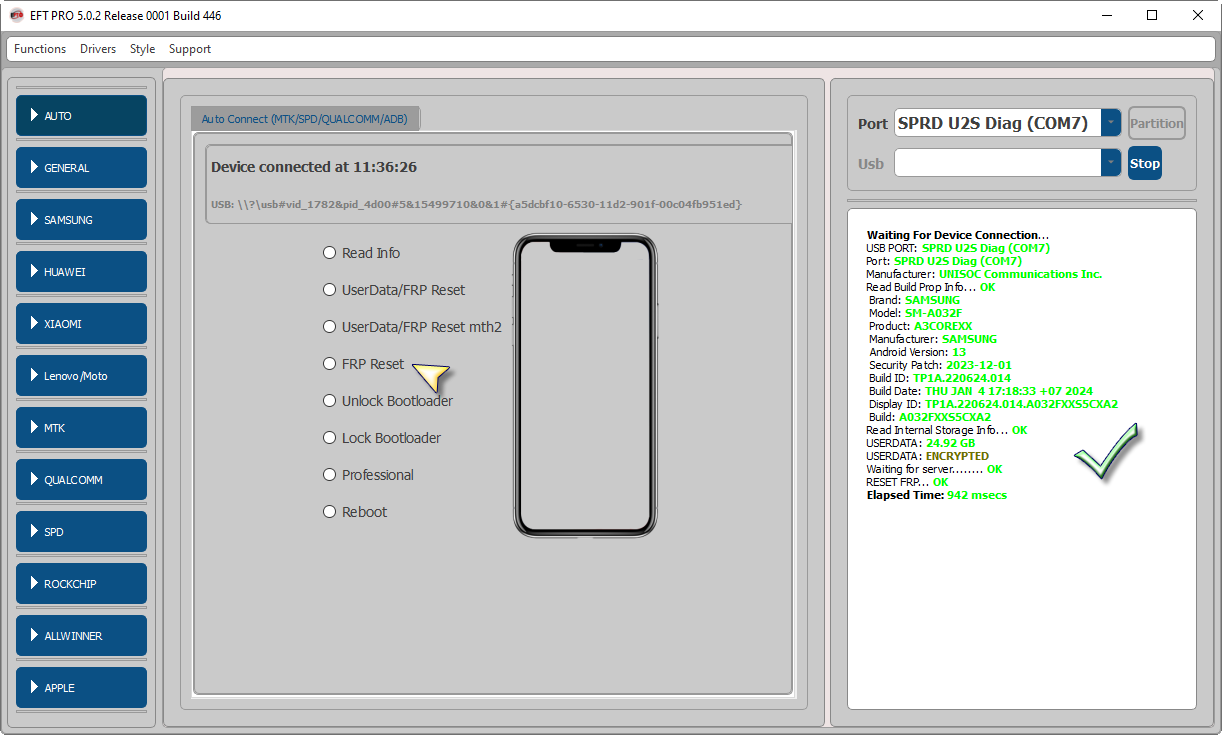This screenshot has height=735, width=1222.
Task: Click the phone image in the center
Action: pos(585,385)
